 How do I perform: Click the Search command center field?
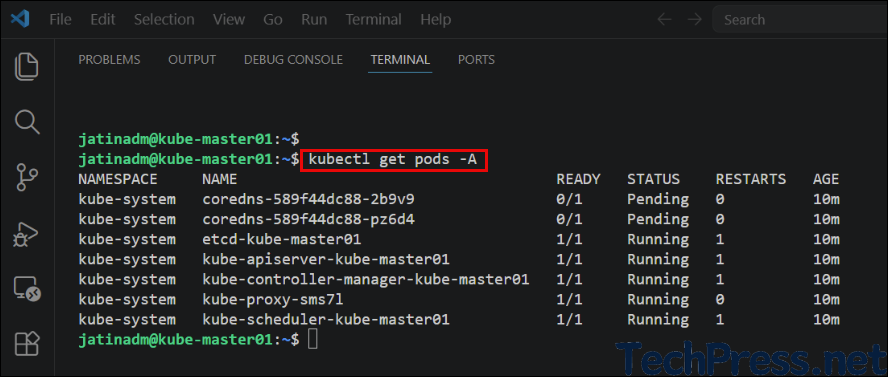tap(800, 20)
